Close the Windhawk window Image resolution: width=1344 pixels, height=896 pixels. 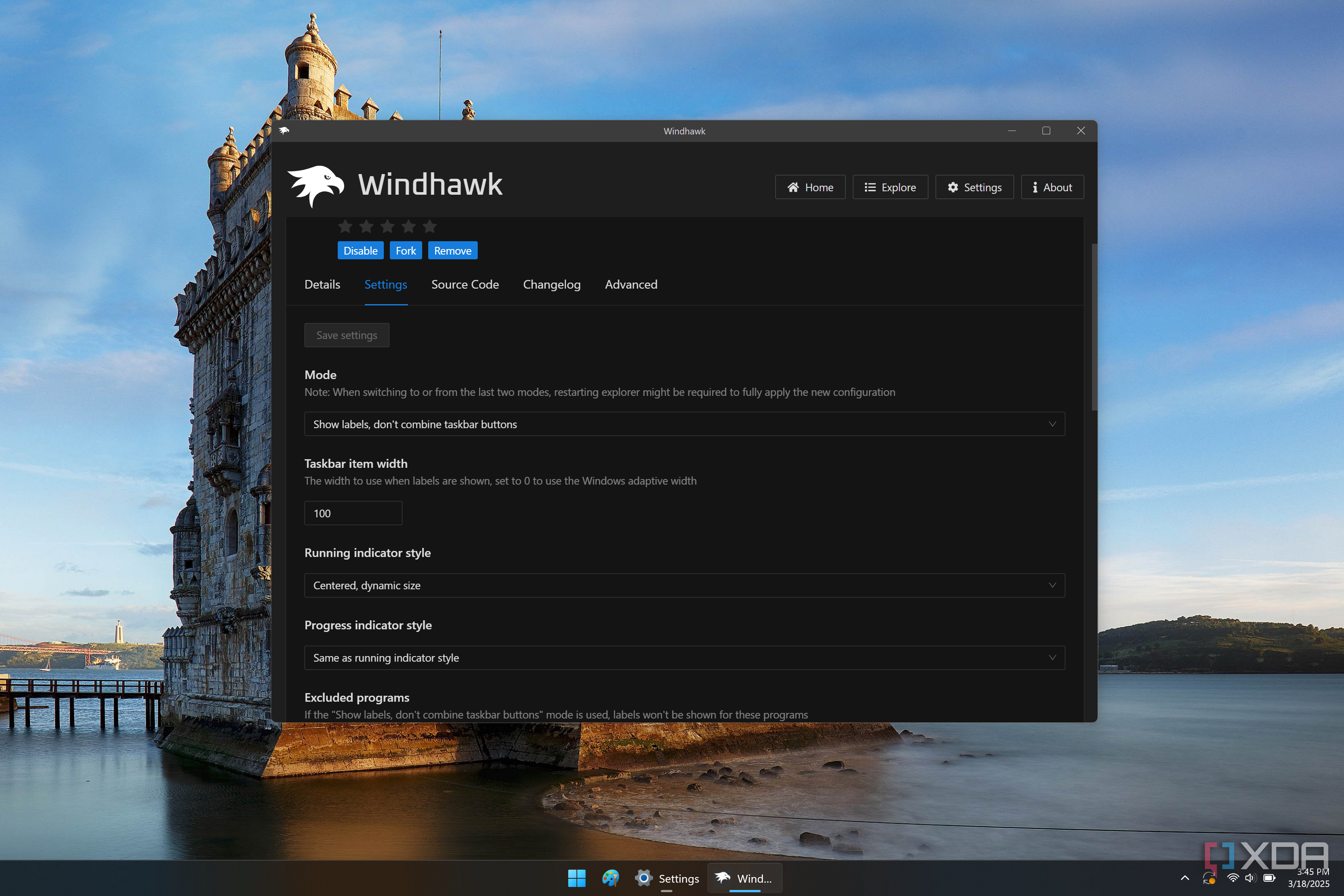tap(1081, 131)
